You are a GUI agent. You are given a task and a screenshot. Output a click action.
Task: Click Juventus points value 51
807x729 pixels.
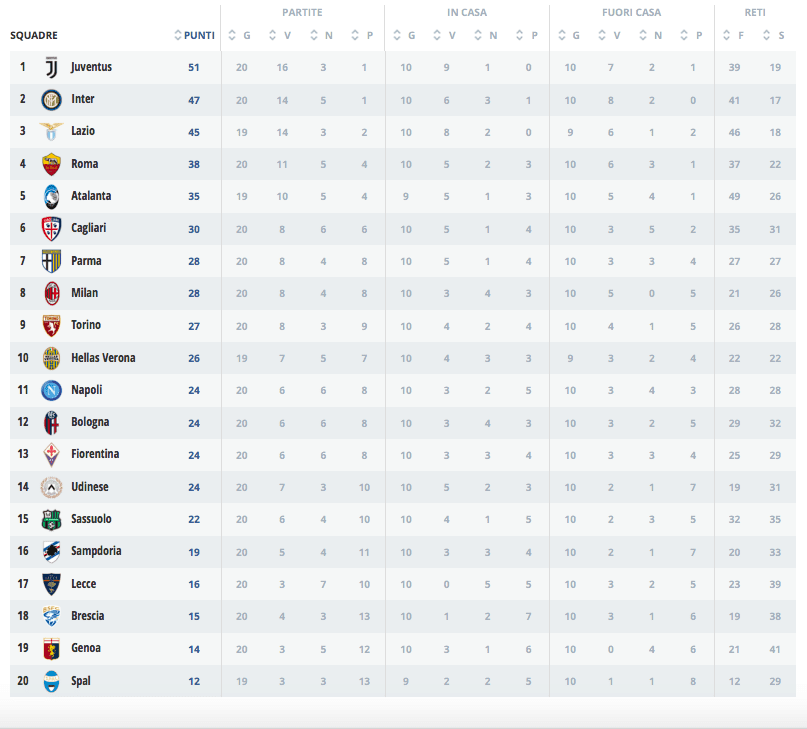point(194,68)
